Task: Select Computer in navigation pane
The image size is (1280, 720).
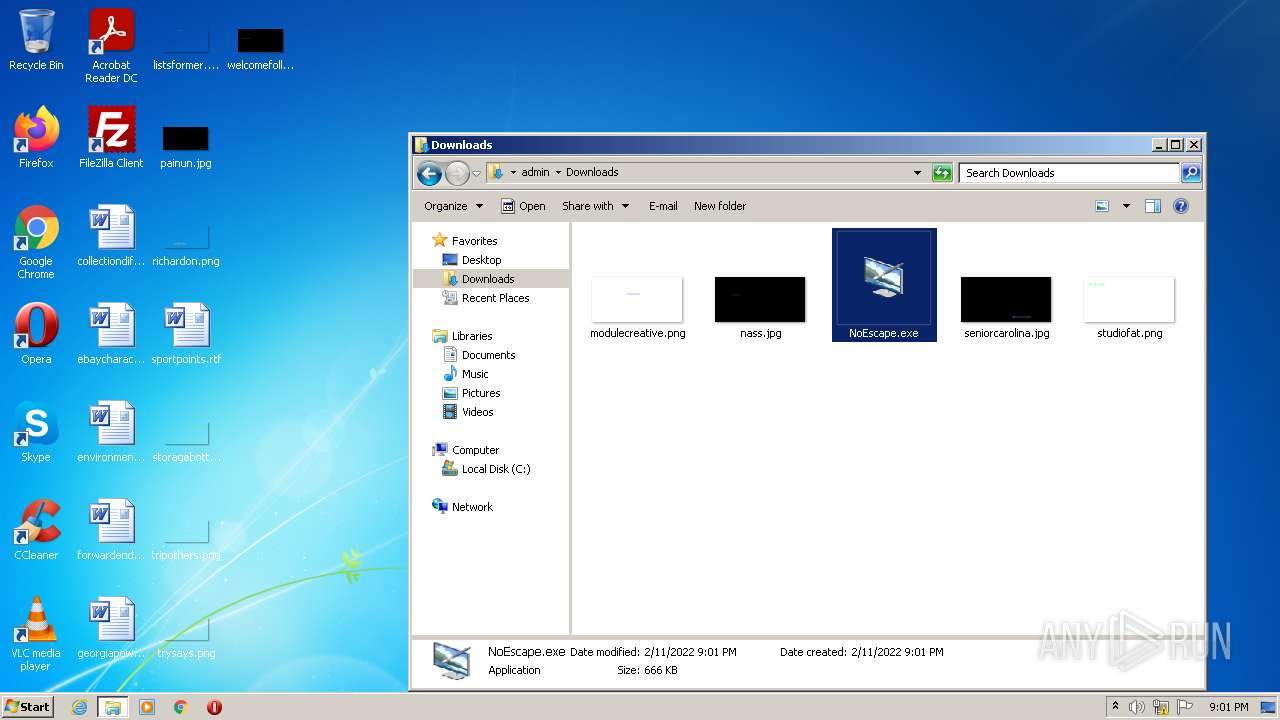Action: [x=475, y=450]
